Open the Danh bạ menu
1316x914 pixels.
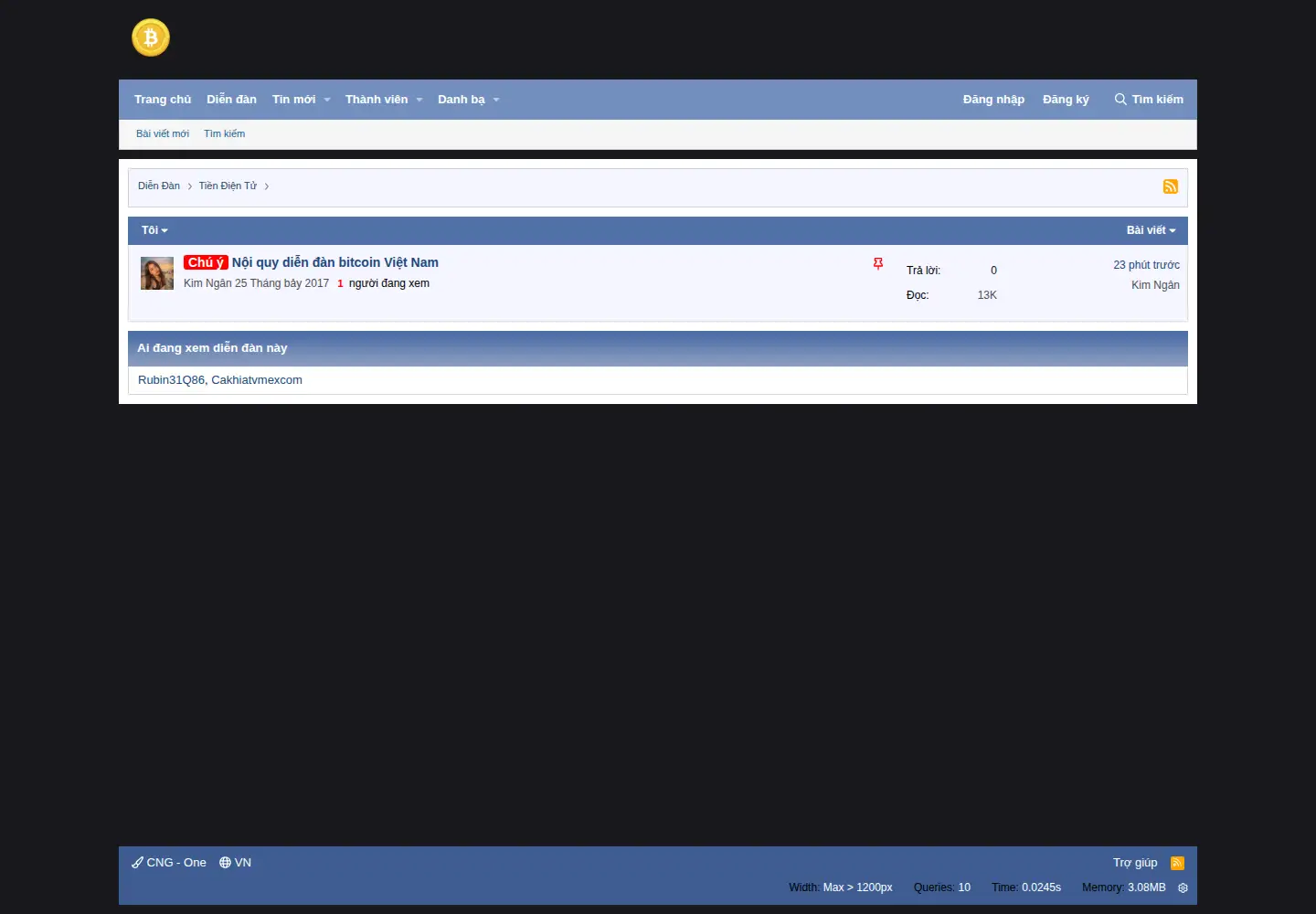tap(462, 100)
